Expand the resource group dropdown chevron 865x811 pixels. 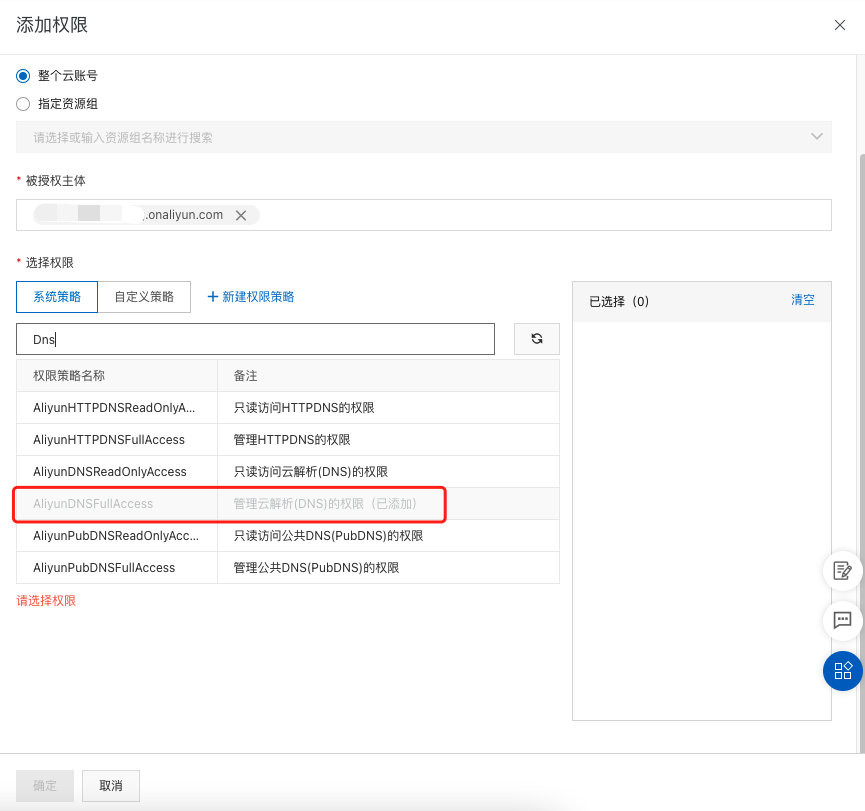point(816,136)
